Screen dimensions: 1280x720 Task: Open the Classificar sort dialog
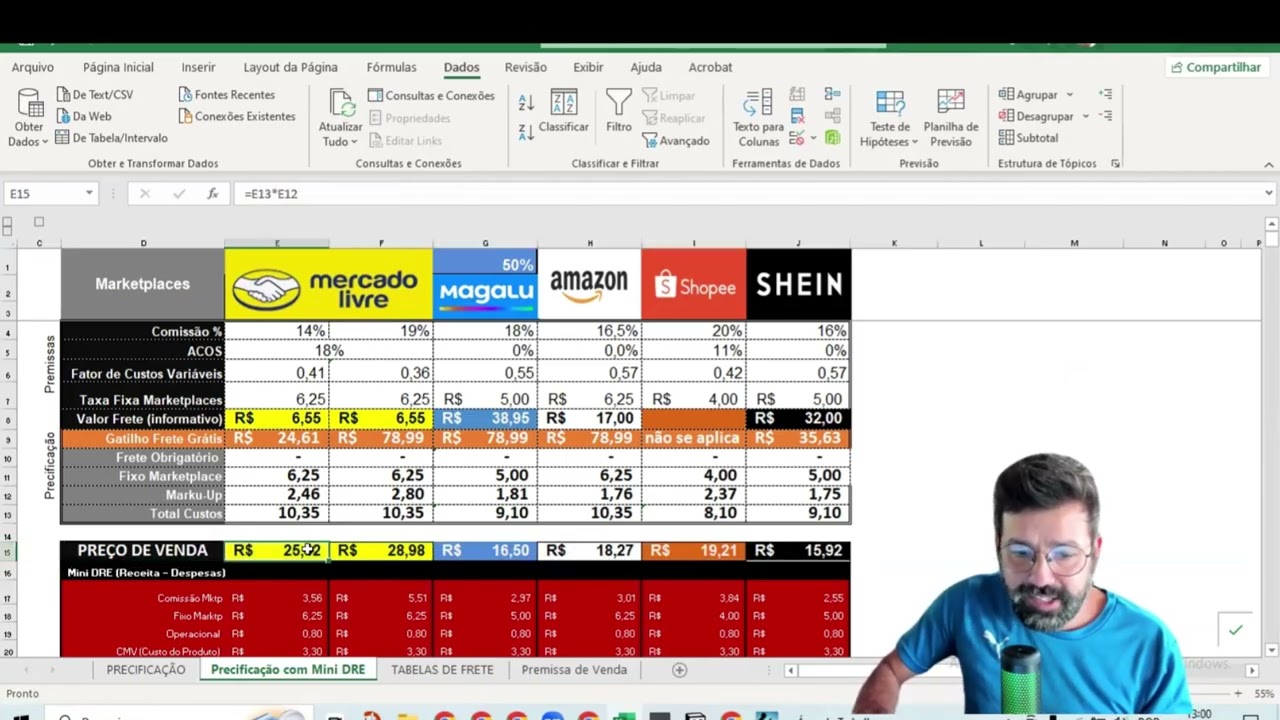point(563,111)
